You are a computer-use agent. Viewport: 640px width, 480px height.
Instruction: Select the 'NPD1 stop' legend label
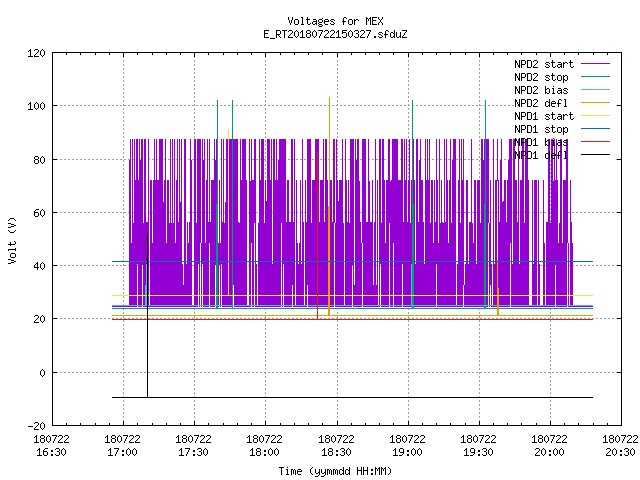pyautogui.click(x=541, y=129)
